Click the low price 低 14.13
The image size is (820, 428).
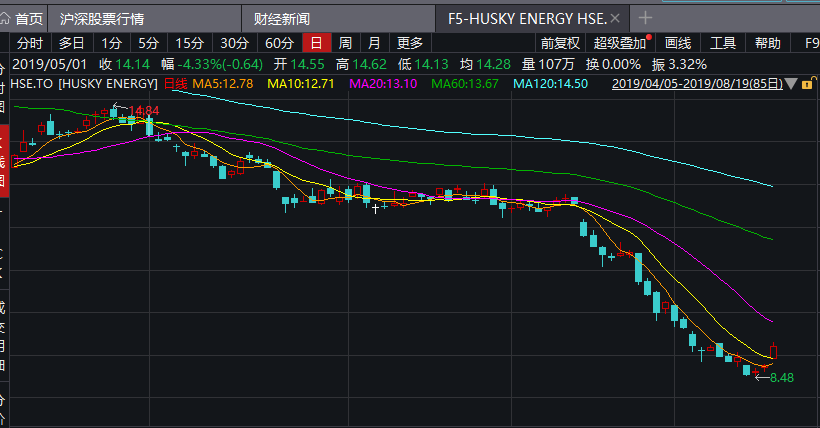click(423, 64)
